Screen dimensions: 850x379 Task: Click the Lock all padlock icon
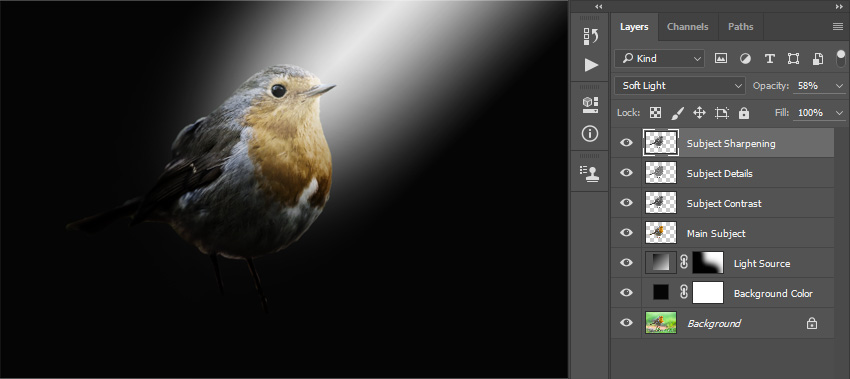(x=744, y=113)
